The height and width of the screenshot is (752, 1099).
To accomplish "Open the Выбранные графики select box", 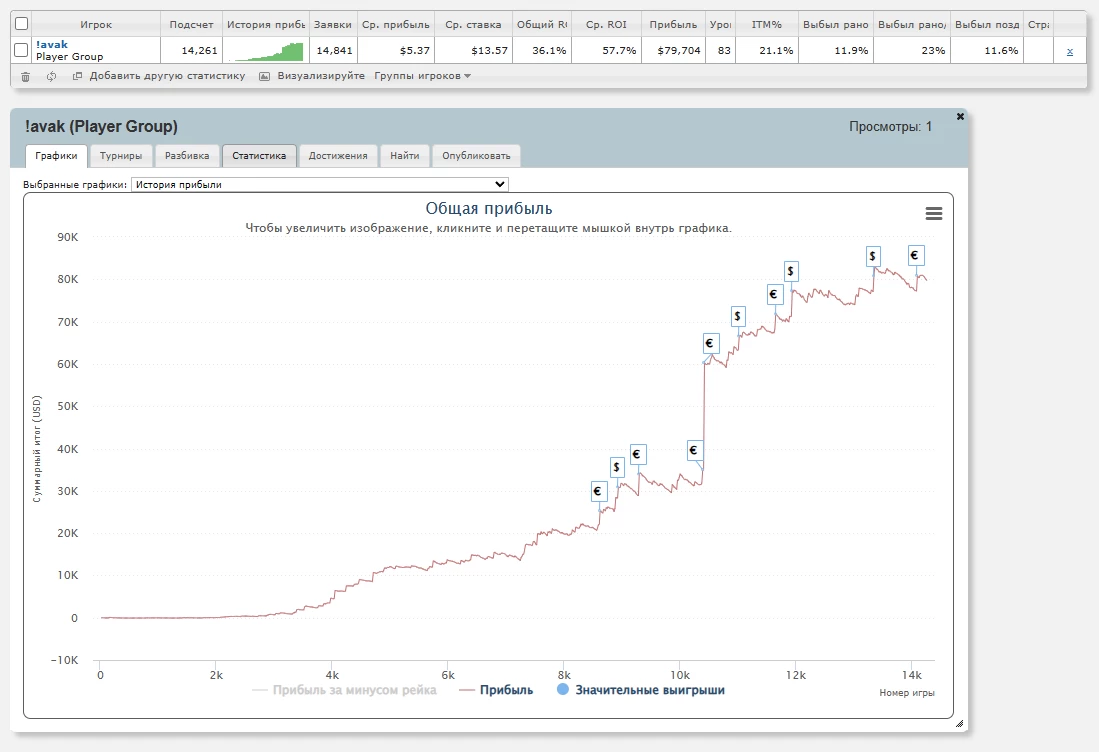I will [x=320, y=185].
